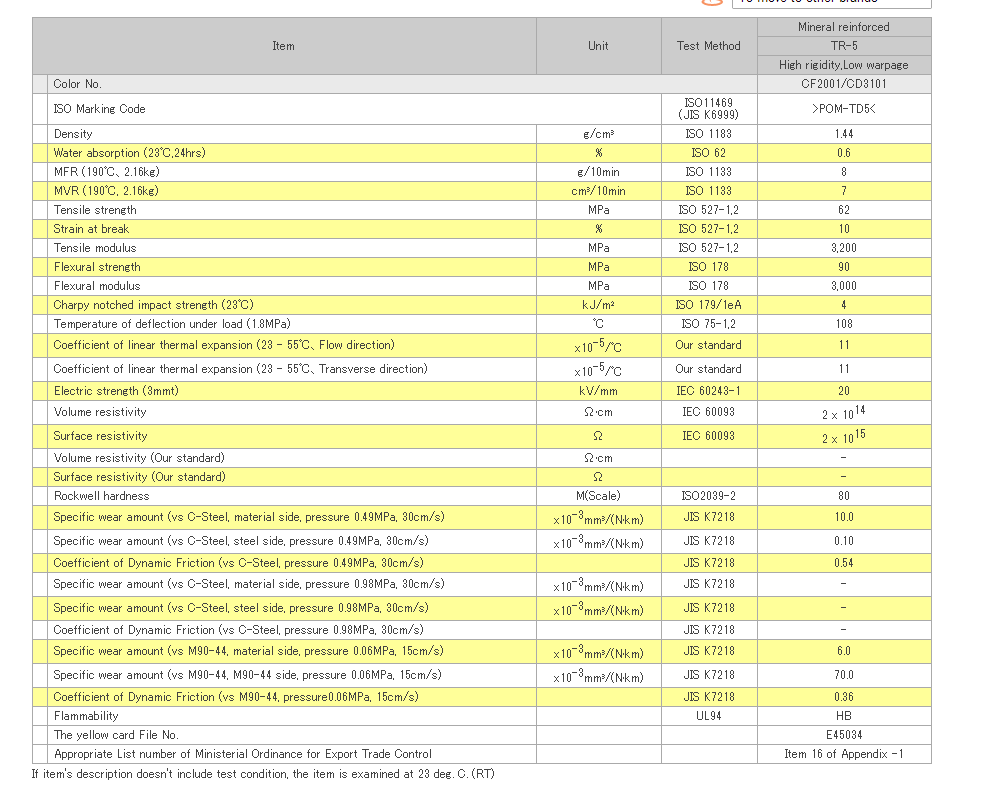
Task: Click the "M(Scale)" unit cell
Action: 598,496
